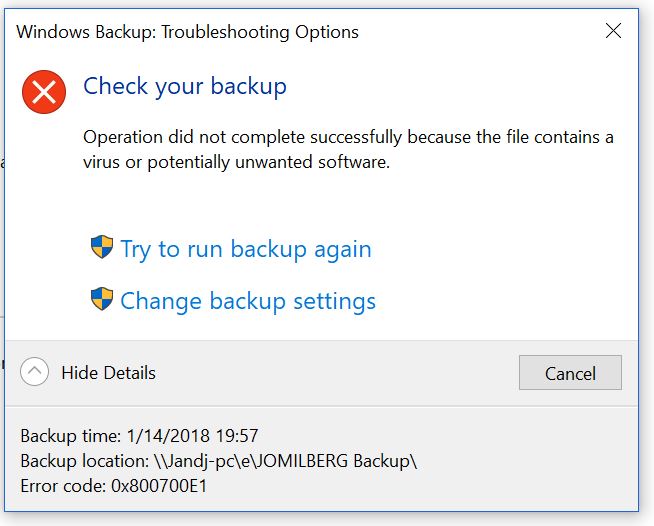Screen dimensions: 654x526
Task: Cancel the troubleshooting dialog
Action: tap(570, 372)
